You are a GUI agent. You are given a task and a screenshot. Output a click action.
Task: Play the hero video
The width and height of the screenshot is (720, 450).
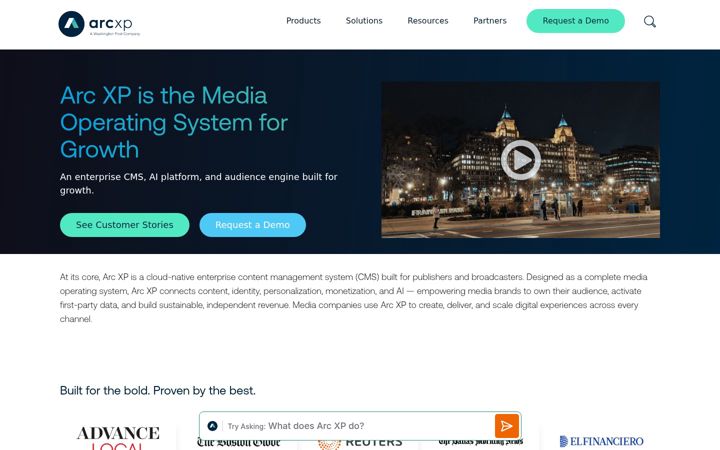click(x=521, y=160)
